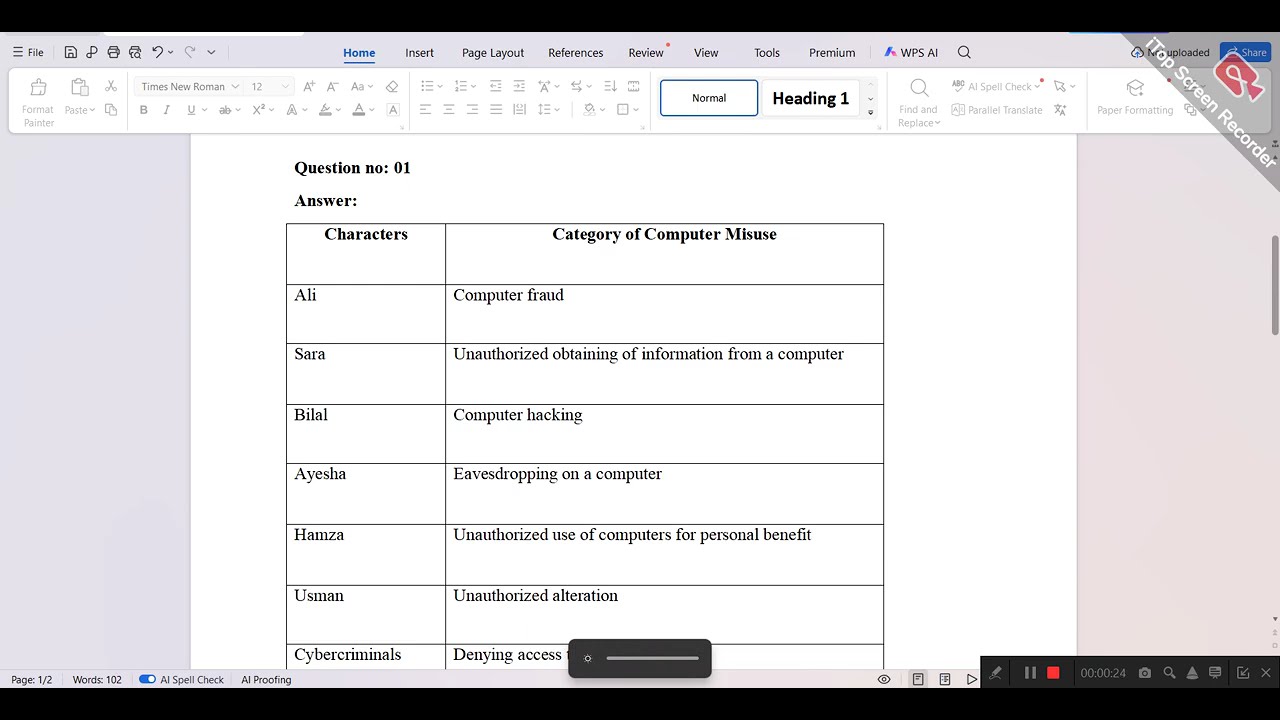The image size is (1280, 720).
Task: Clear formatting with the eraser icon
Action: [x=392, y=87]
